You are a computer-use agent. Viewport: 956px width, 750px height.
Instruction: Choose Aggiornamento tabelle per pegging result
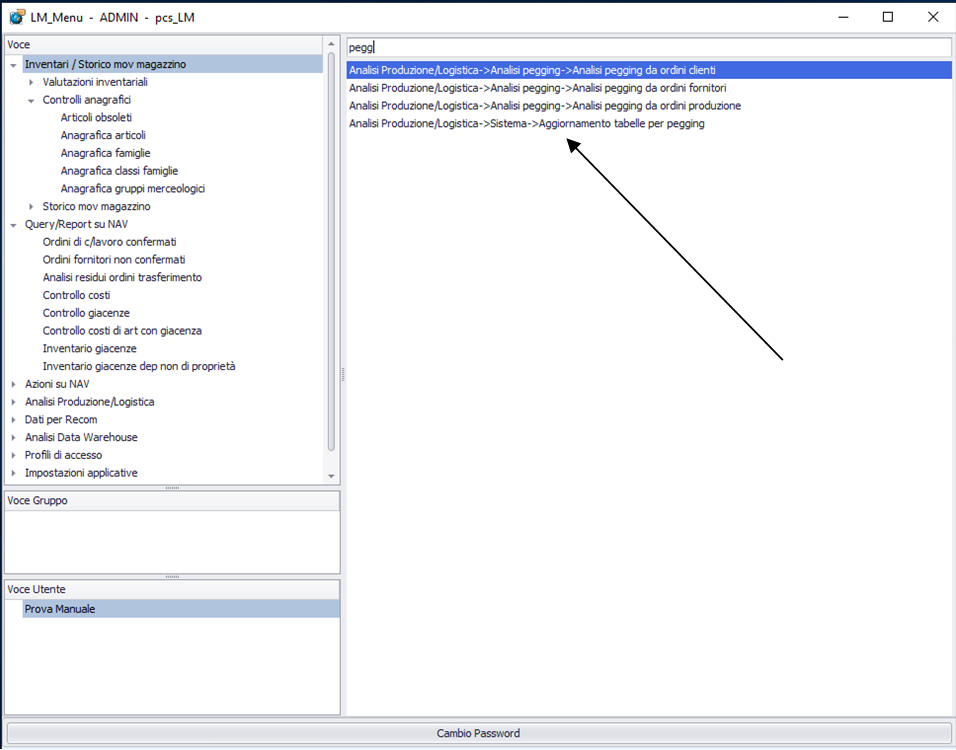coord(526,124)
